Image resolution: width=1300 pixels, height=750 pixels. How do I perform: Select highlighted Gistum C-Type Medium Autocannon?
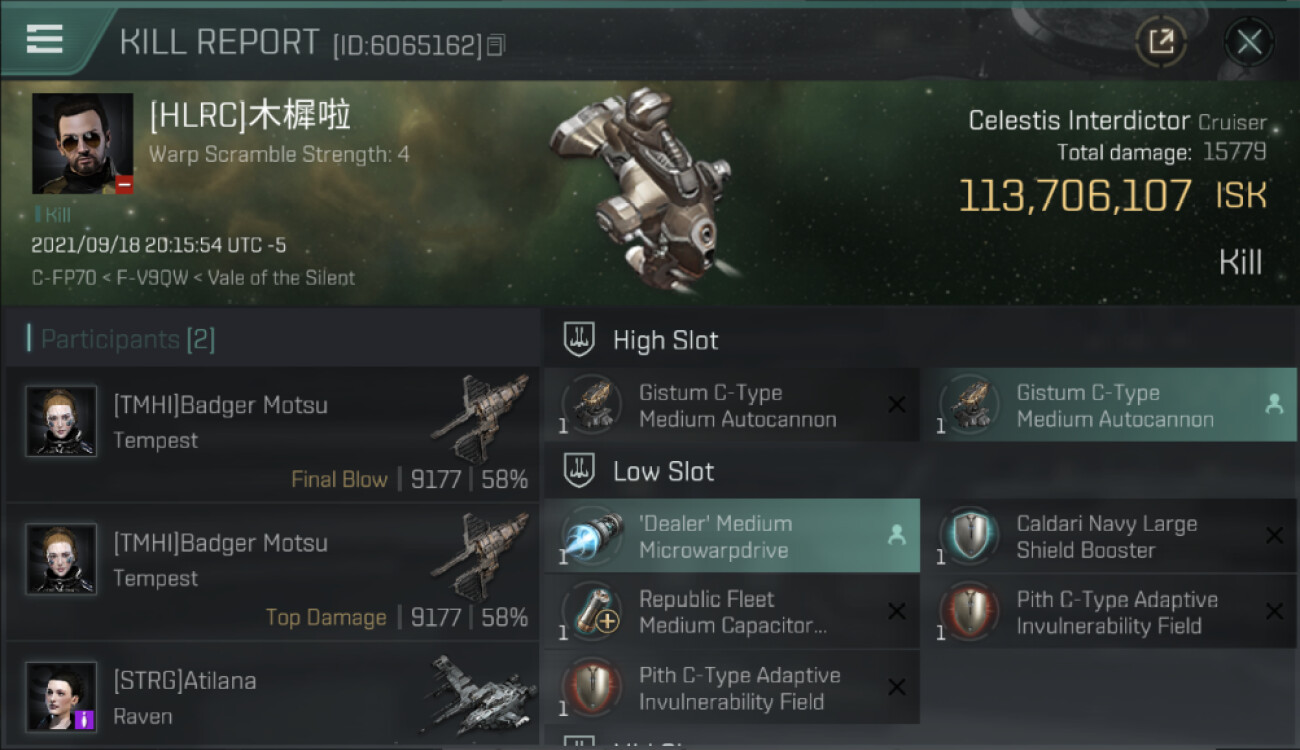(1108, 405)
